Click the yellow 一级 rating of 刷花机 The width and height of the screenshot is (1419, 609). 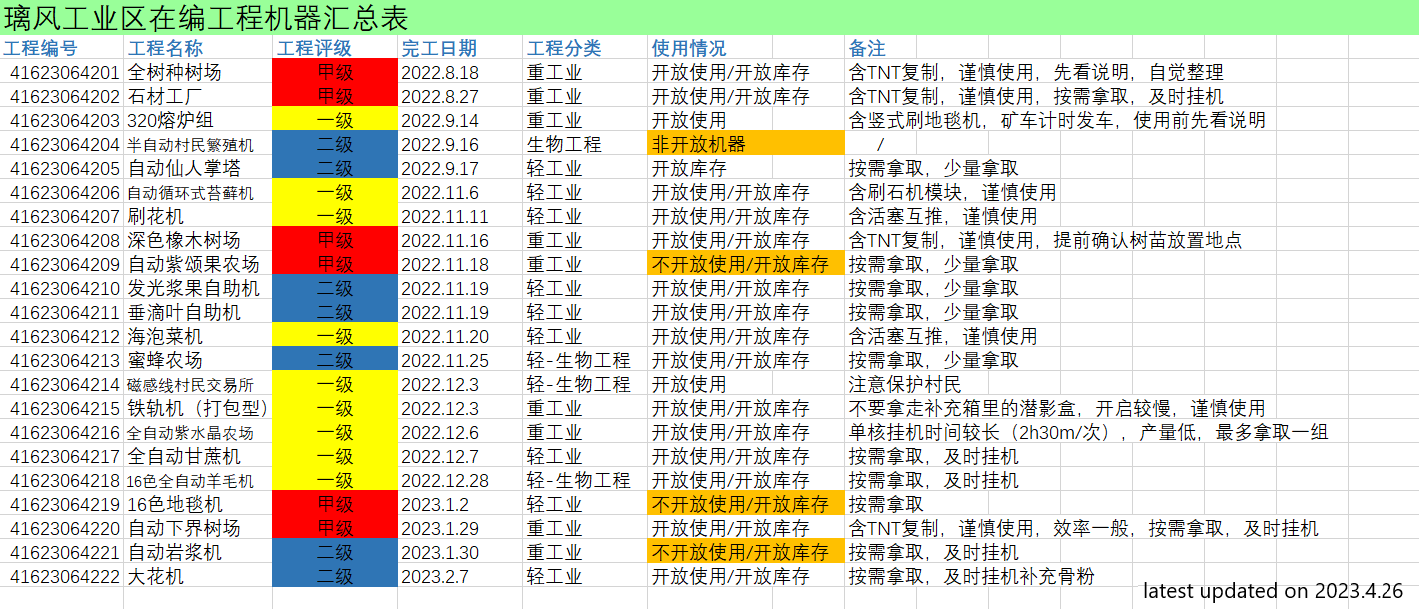click(334, 216)
